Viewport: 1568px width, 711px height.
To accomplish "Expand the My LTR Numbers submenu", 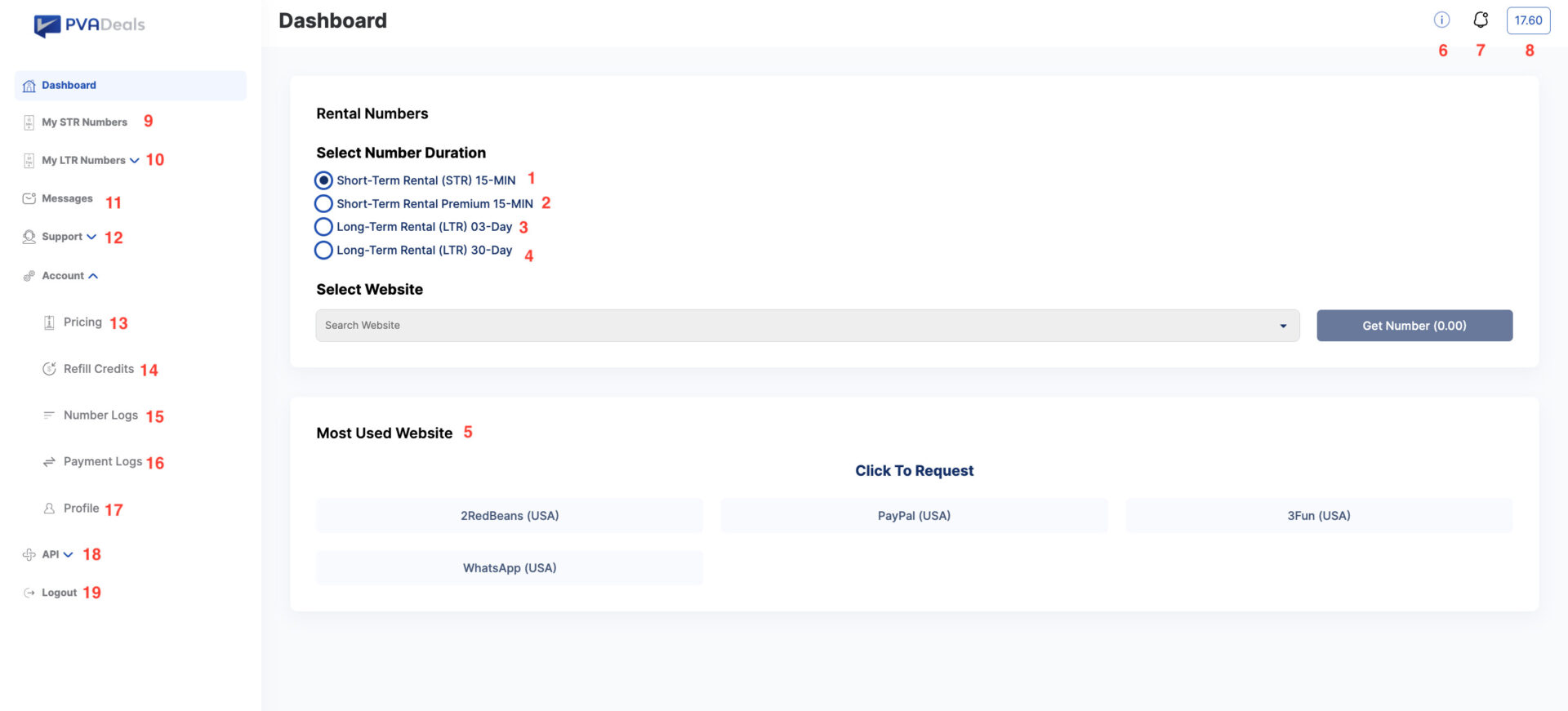I will click(135, 160).
